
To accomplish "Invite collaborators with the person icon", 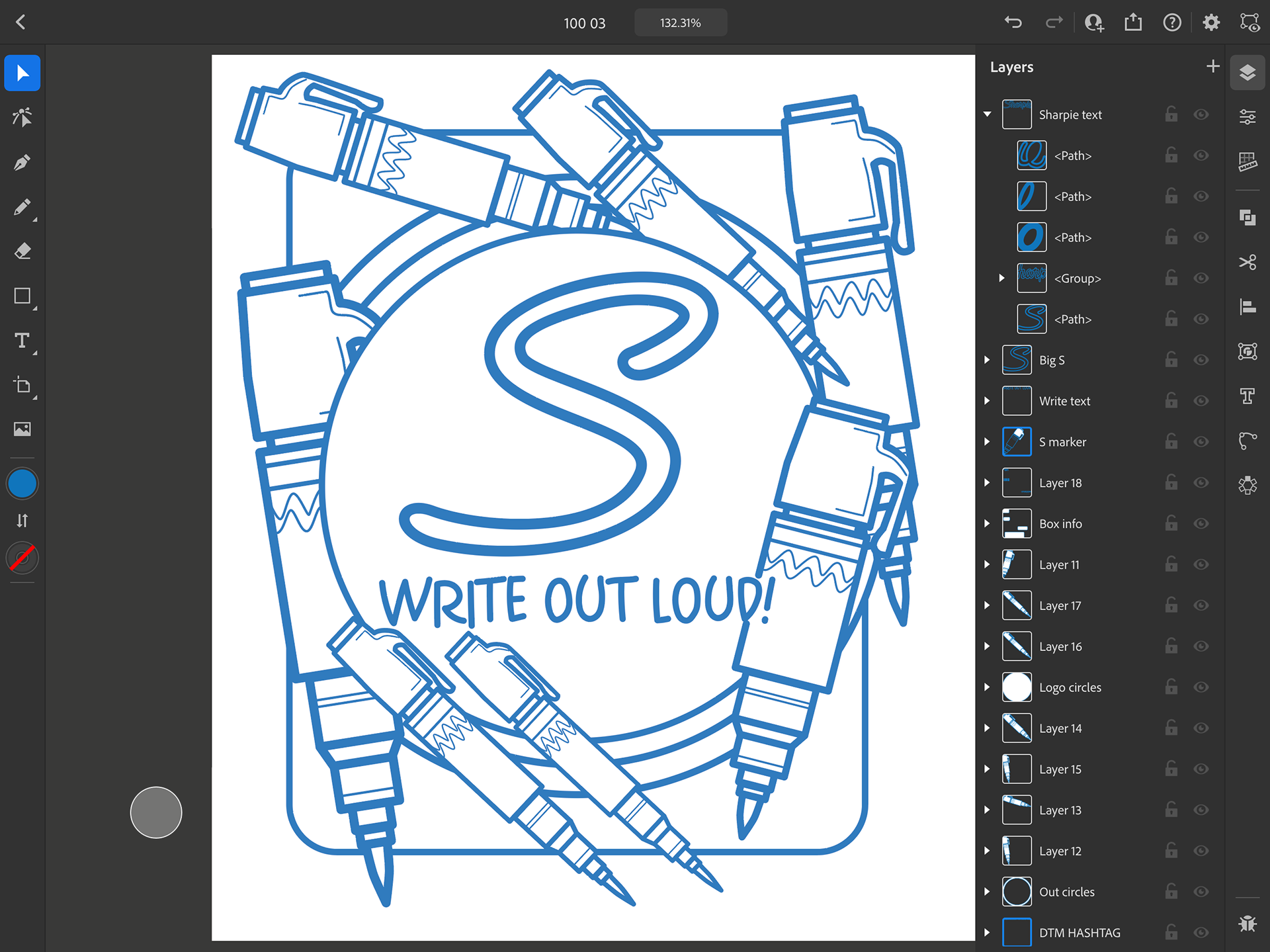I will (1094, 22).
